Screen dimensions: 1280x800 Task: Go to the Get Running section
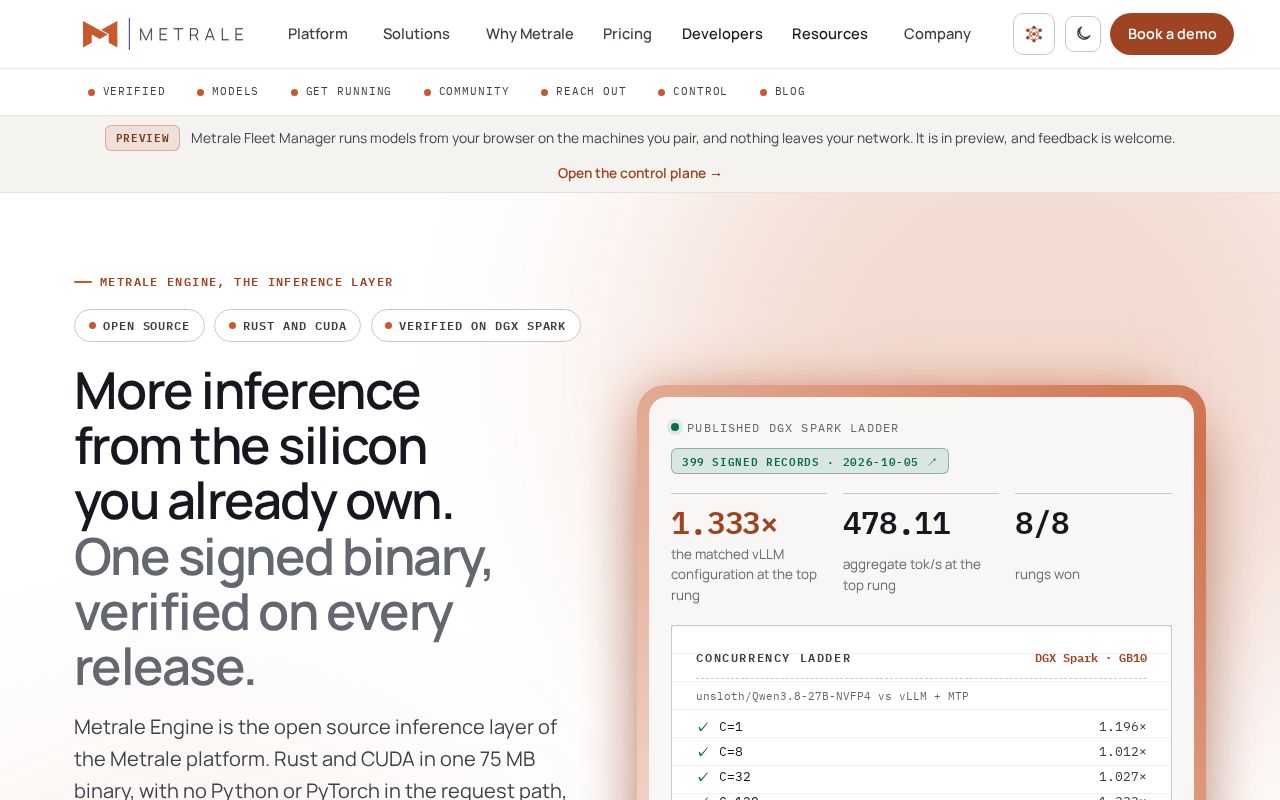pyautogui.click(x=341, y=91)
